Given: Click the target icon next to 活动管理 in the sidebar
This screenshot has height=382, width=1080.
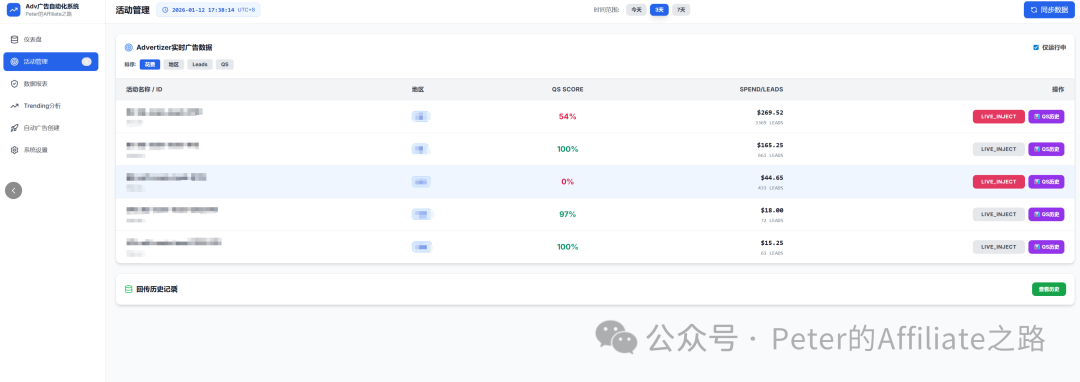Looking at the screenshot, I should [x=14, y=61].
